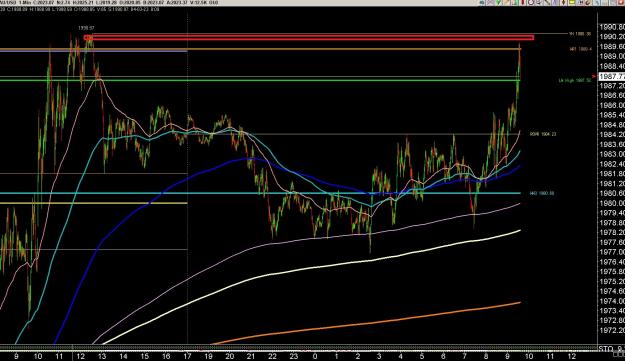Viewport: 625px width, 361px height.
Task: Click the price axis label 1974.00
Action: (612, 301)
